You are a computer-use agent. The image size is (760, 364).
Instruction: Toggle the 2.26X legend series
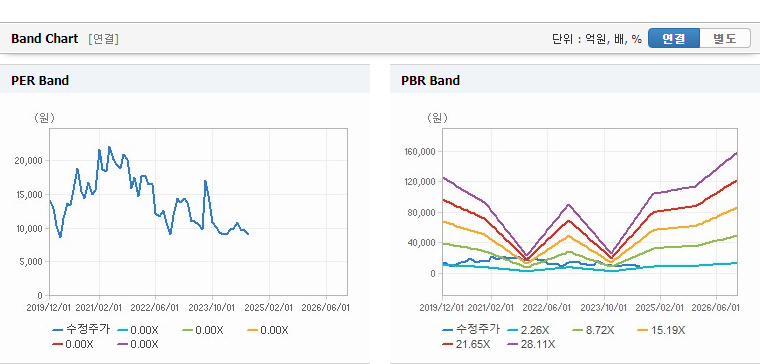click(x=527, y=330)
